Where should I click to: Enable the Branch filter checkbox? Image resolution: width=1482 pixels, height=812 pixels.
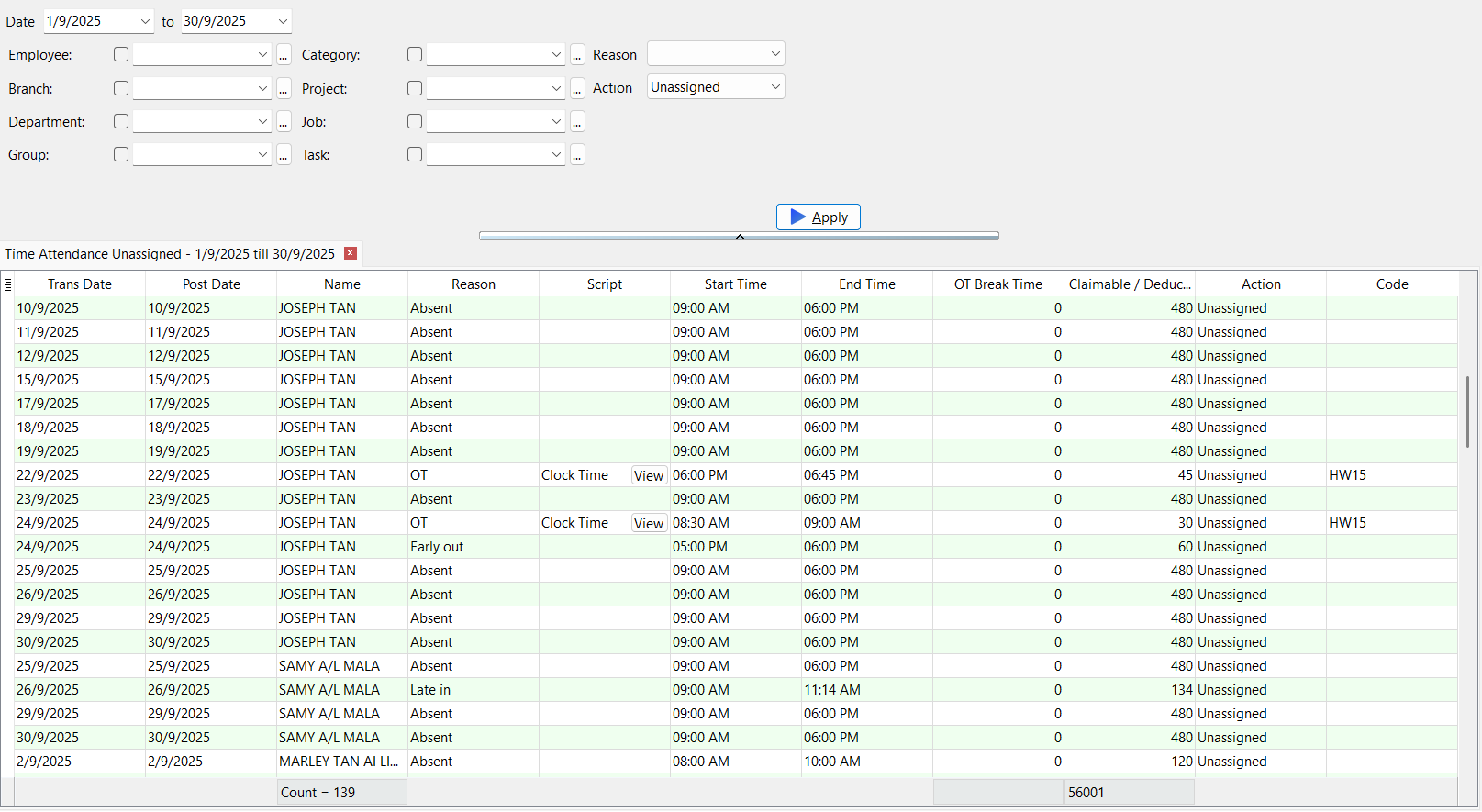tap(121, 88)
